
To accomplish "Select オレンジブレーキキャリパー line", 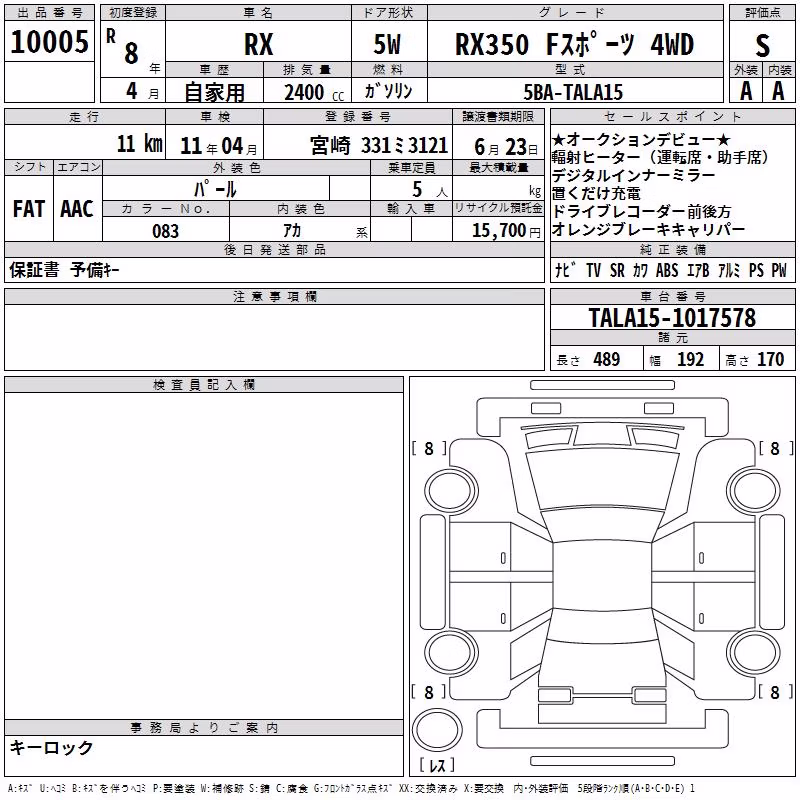I will (648, 230).
